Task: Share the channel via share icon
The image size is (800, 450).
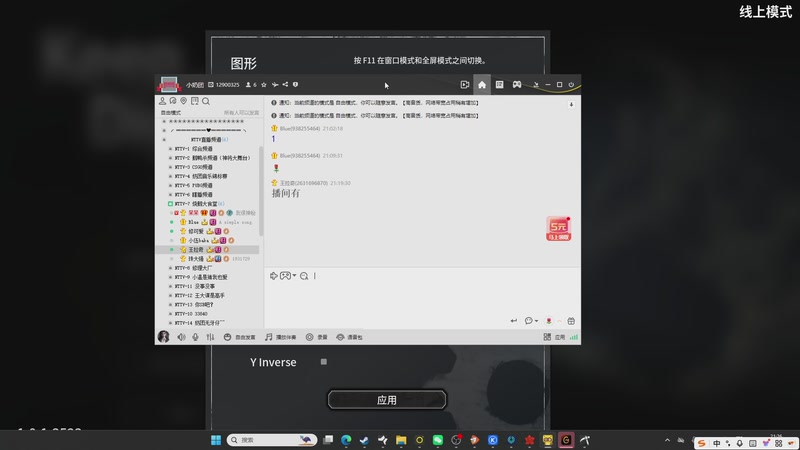Action: (x=285, y=85)
